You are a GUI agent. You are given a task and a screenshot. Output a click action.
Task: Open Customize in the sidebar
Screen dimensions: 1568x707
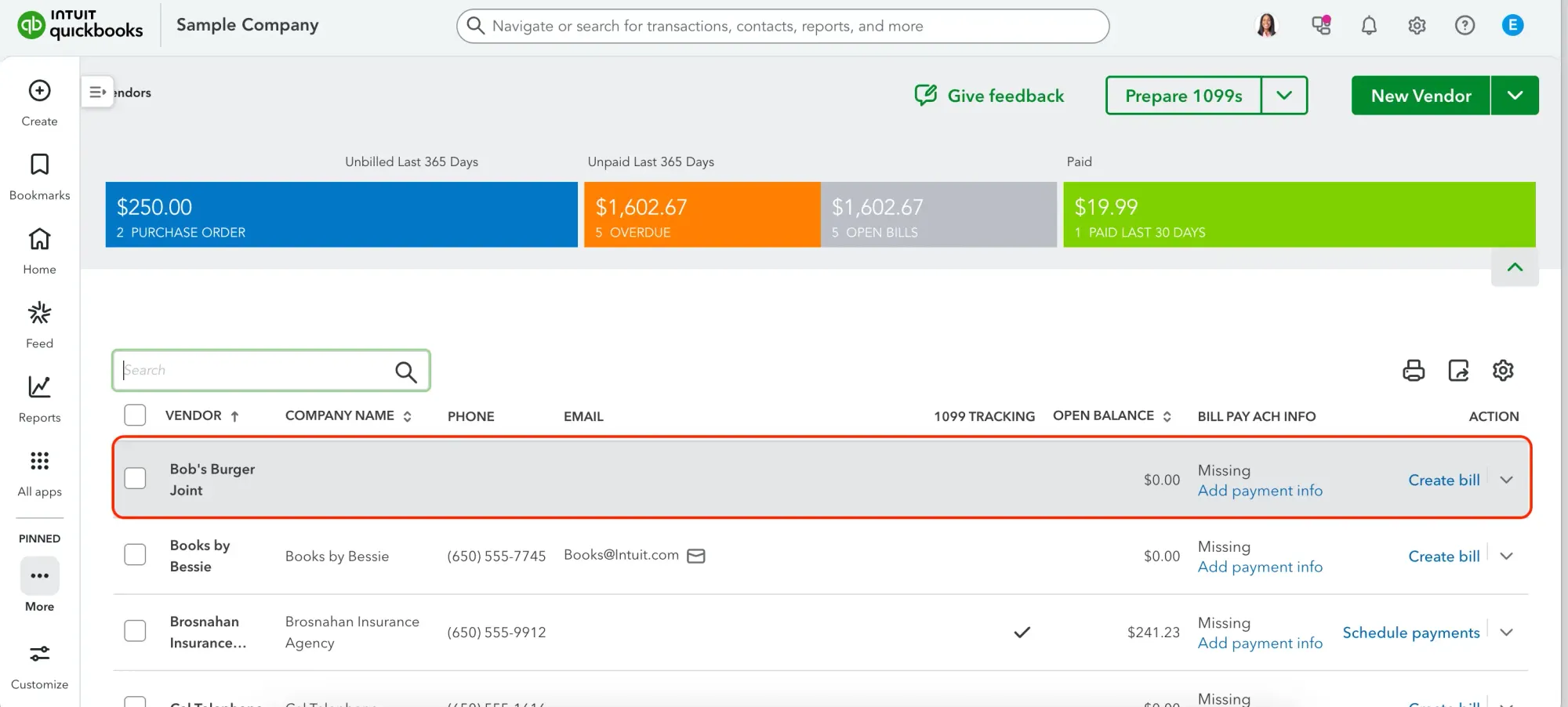click(x=39, y=654)
